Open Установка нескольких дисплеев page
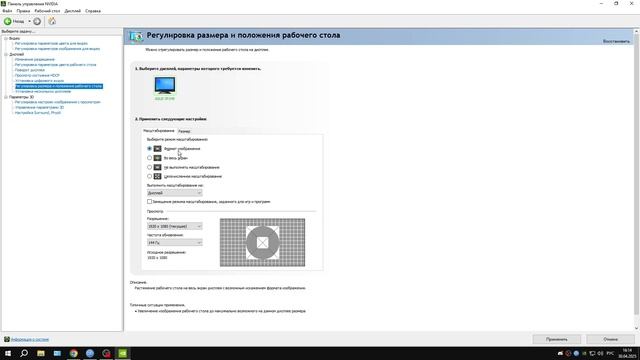The image size is (640, 360). tap(43, 91)
